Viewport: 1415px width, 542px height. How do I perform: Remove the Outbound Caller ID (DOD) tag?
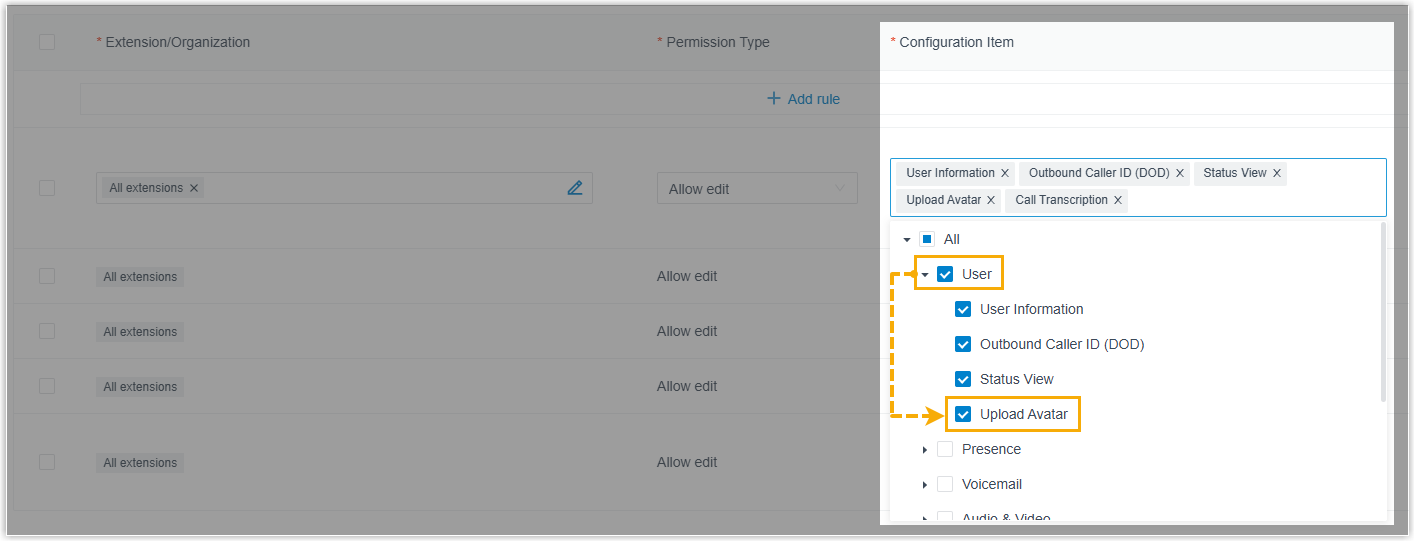pos(1180,173)
